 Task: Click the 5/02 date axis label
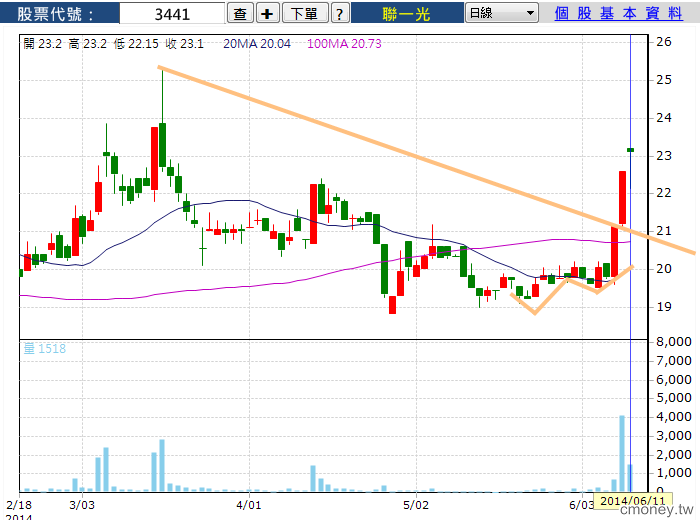pos(415,505)
